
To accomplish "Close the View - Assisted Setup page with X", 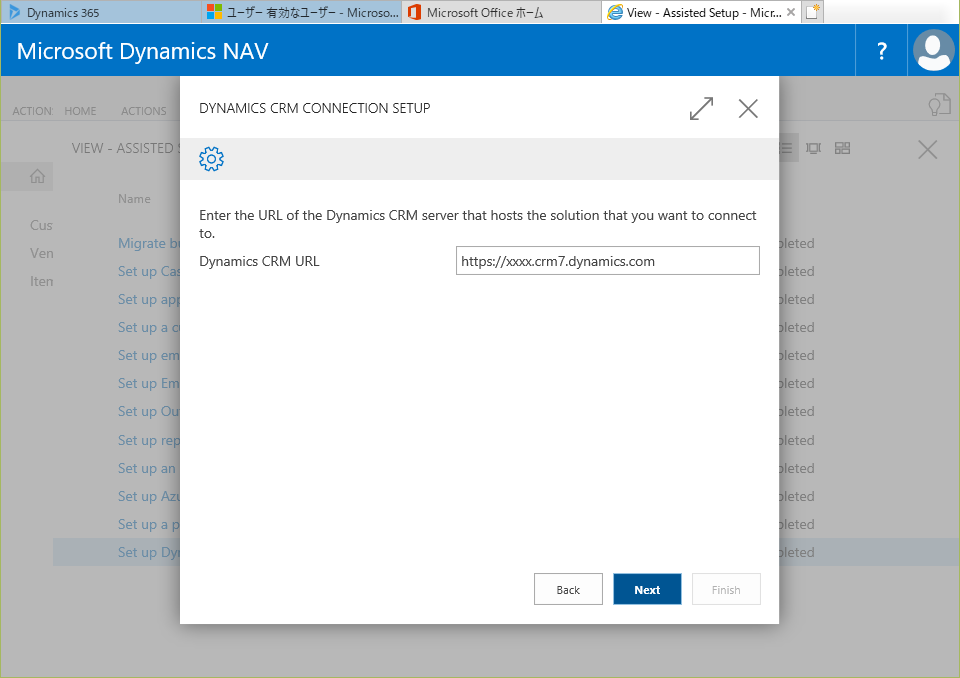I will click(x=927, y=149).
